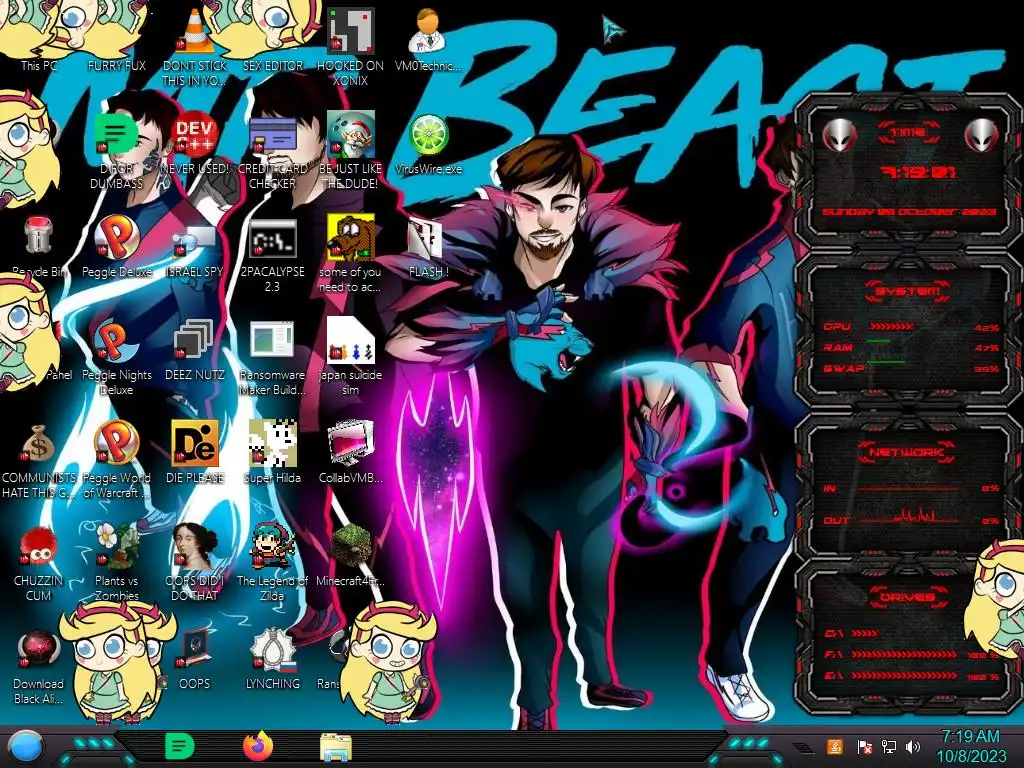Launch Peggle Deluxe from the desktop
Image resolution: width=1024 pixels, height=768 pixels.
coord(116,237)
